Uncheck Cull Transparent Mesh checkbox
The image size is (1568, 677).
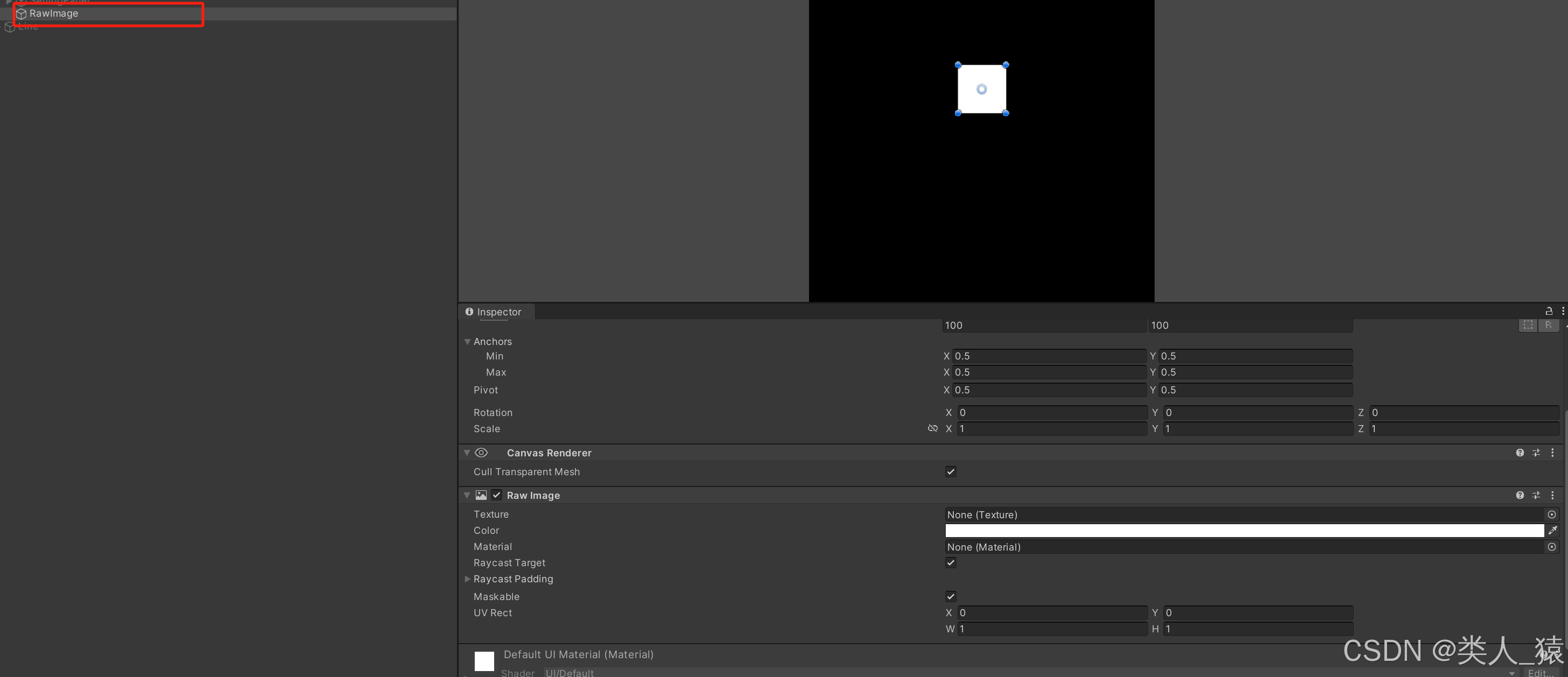pyautogui.click(x=950, y=472)
